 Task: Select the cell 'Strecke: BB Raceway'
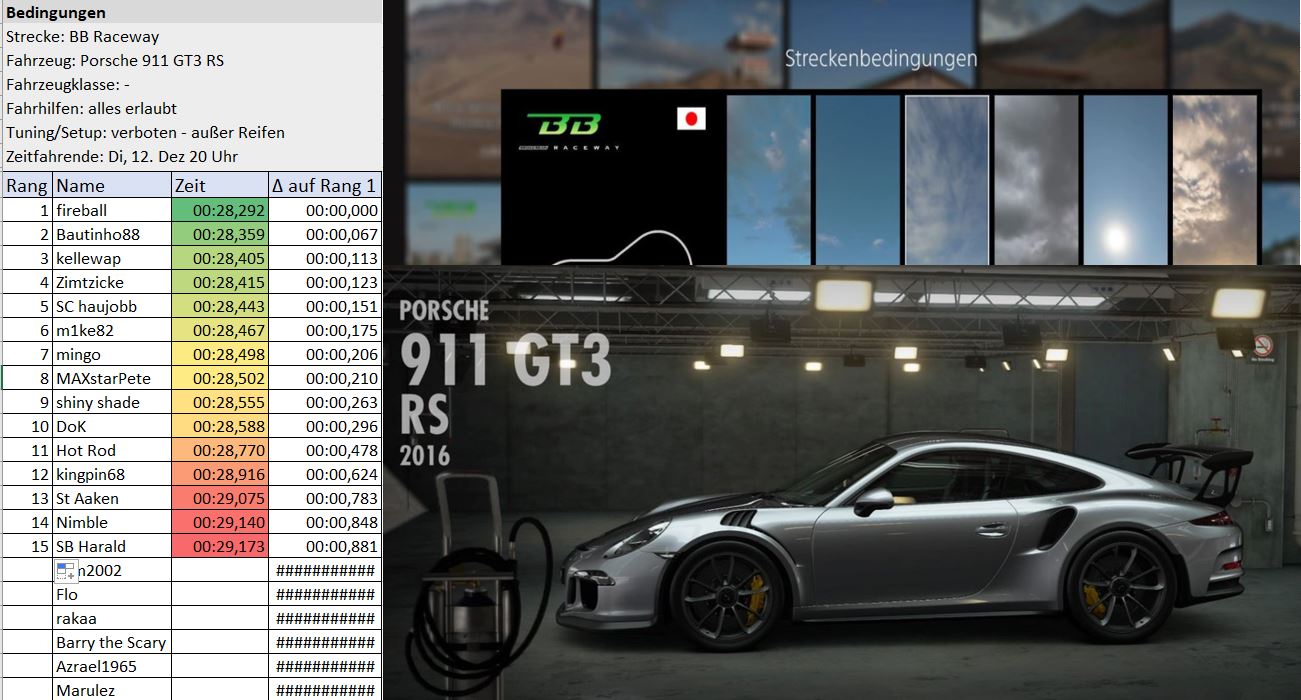pyautogui.click(x=191, y=37)
